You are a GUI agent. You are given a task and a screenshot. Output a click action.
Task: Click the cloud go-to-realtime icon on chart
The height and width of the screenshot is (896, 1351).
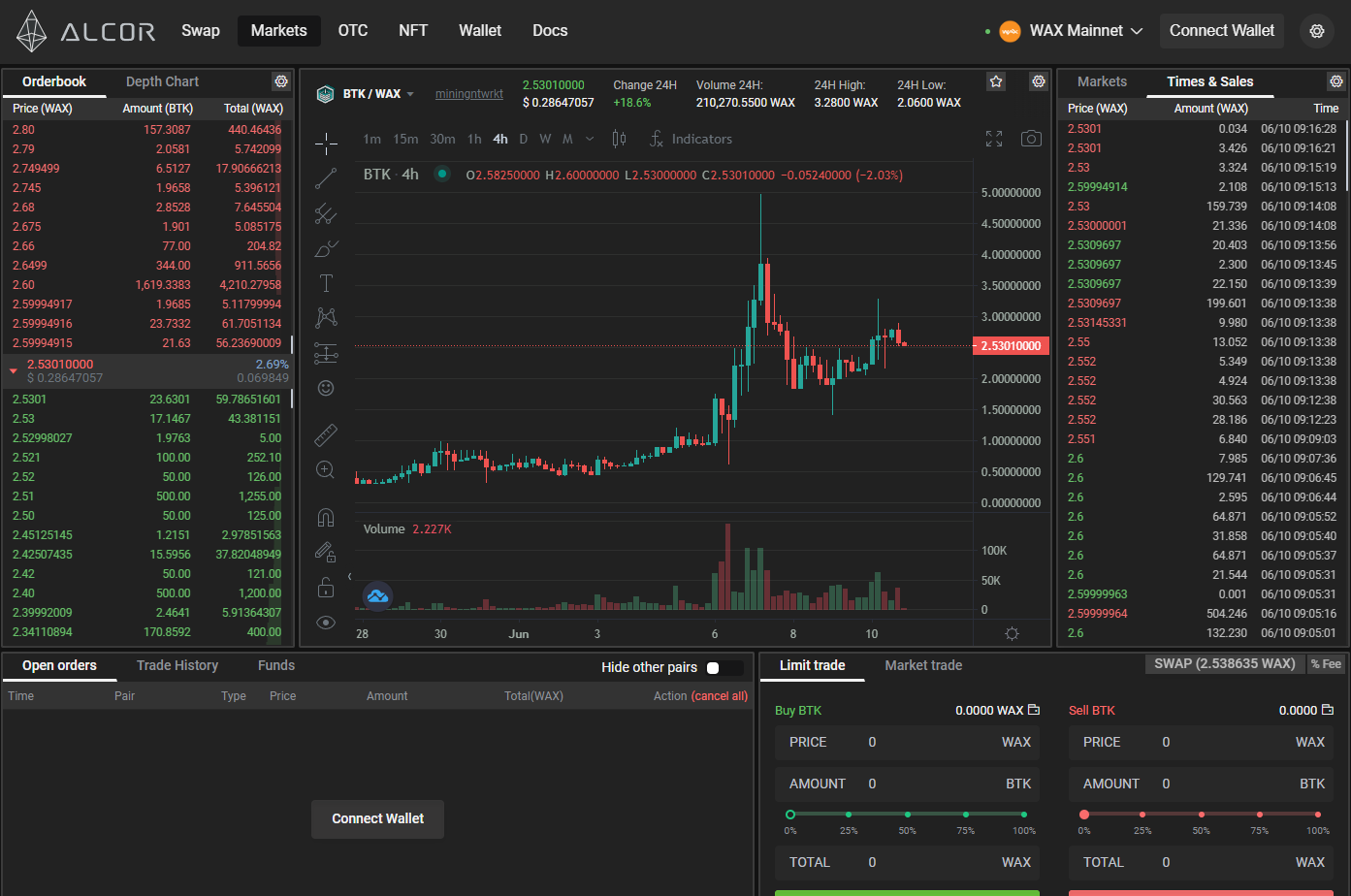377,596
